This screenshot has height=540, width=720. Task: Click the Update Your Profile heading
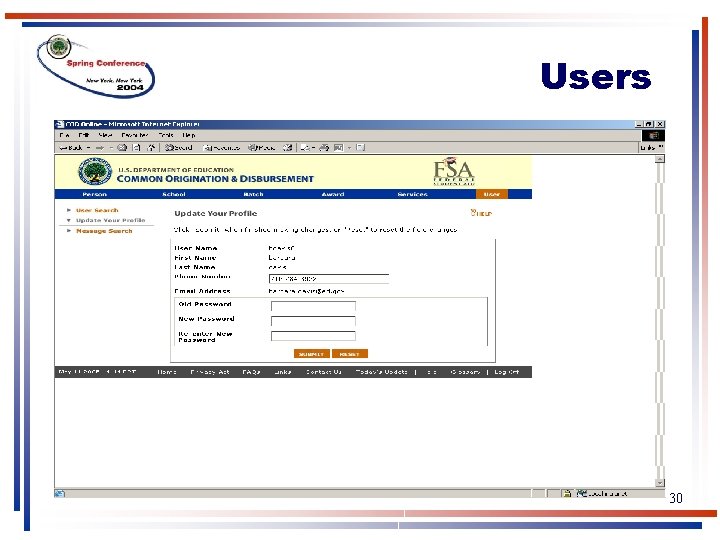(215, 214)
